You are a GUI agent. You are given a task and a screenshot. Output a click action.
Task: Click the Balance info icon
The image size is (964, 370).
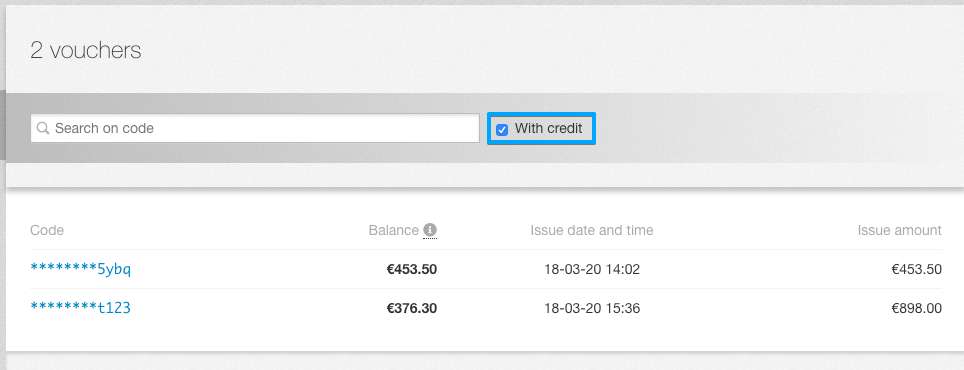point(430,230)
